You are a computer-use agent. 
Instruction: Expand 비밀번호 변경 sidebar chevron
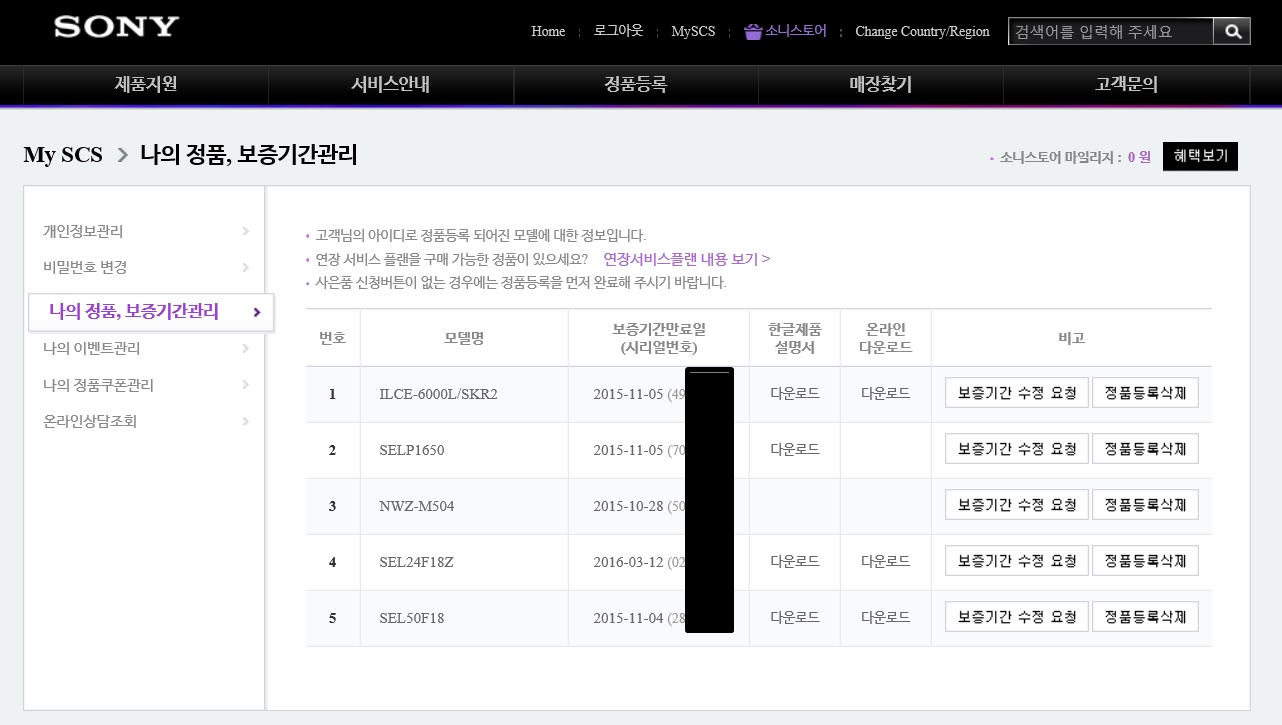tap(245, 267)
